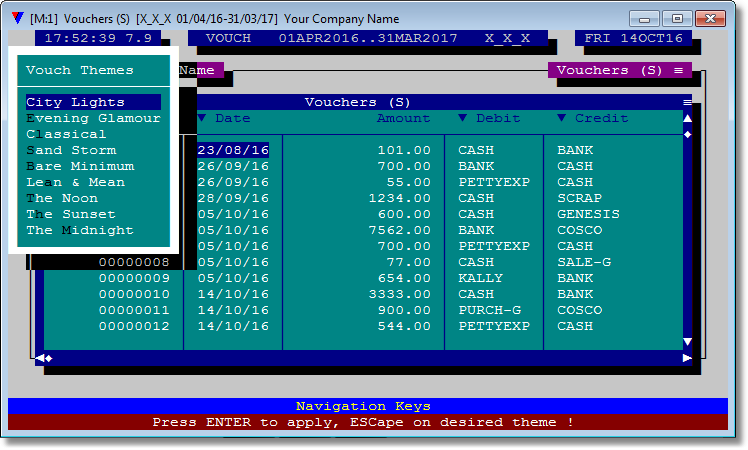Click voucher number 00000011
This screenshot has width=748, height=450.
pos(134,310)
